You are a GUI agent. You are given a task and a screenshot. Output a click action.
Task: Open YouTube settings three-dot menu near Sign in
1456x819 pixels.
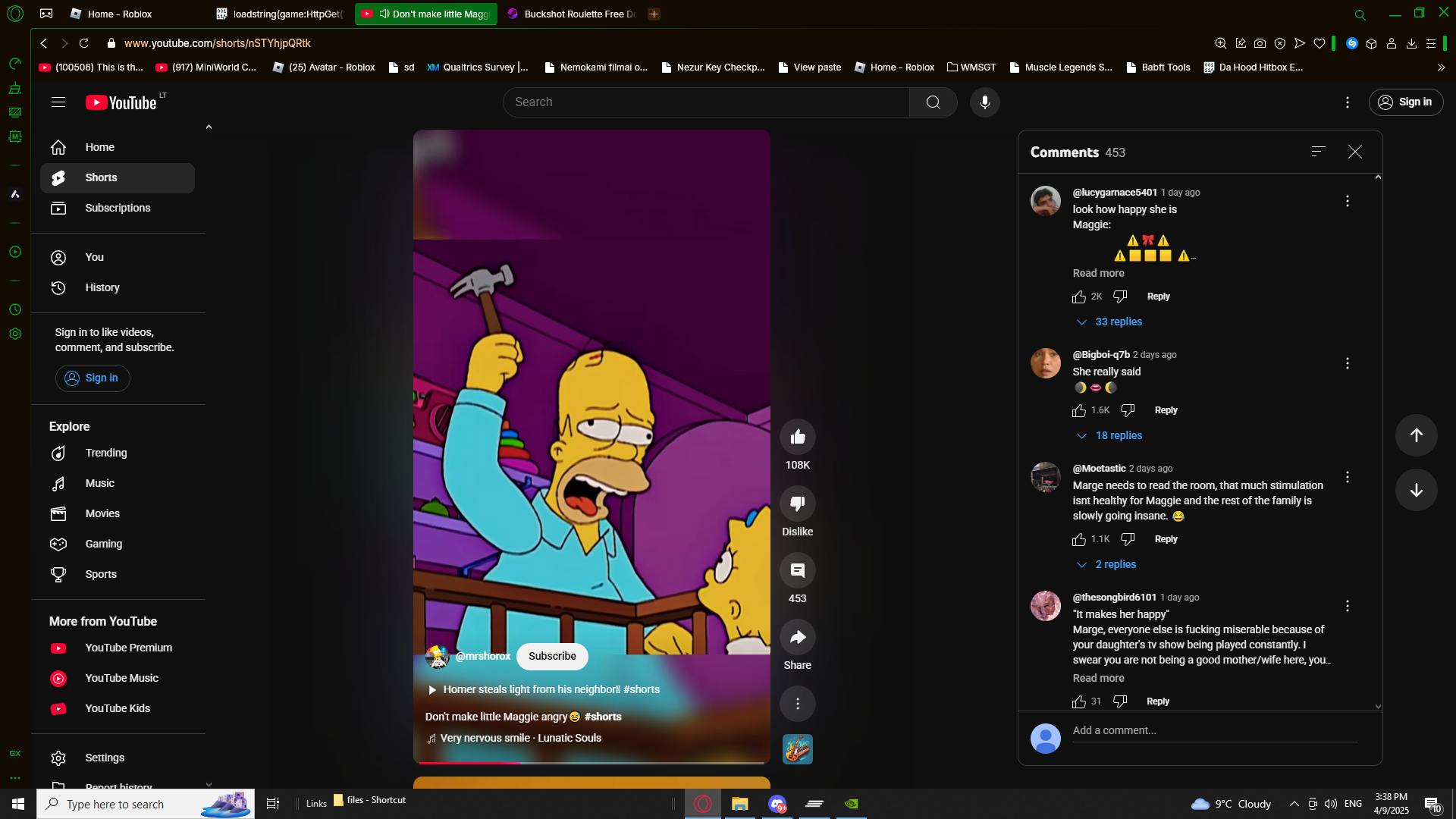(1348, 102)
